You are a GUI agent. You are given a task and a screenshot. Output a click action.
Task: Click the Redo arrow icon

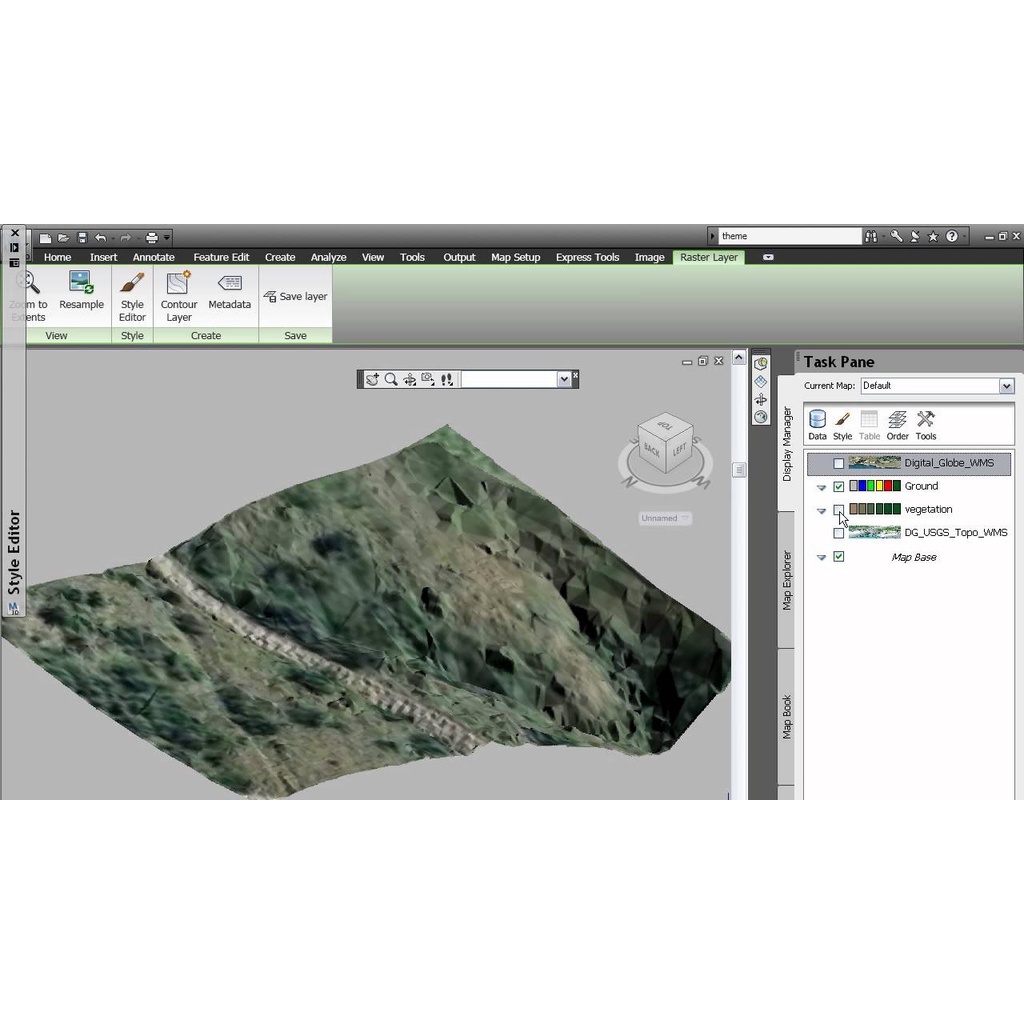click(x=125, y=238)
